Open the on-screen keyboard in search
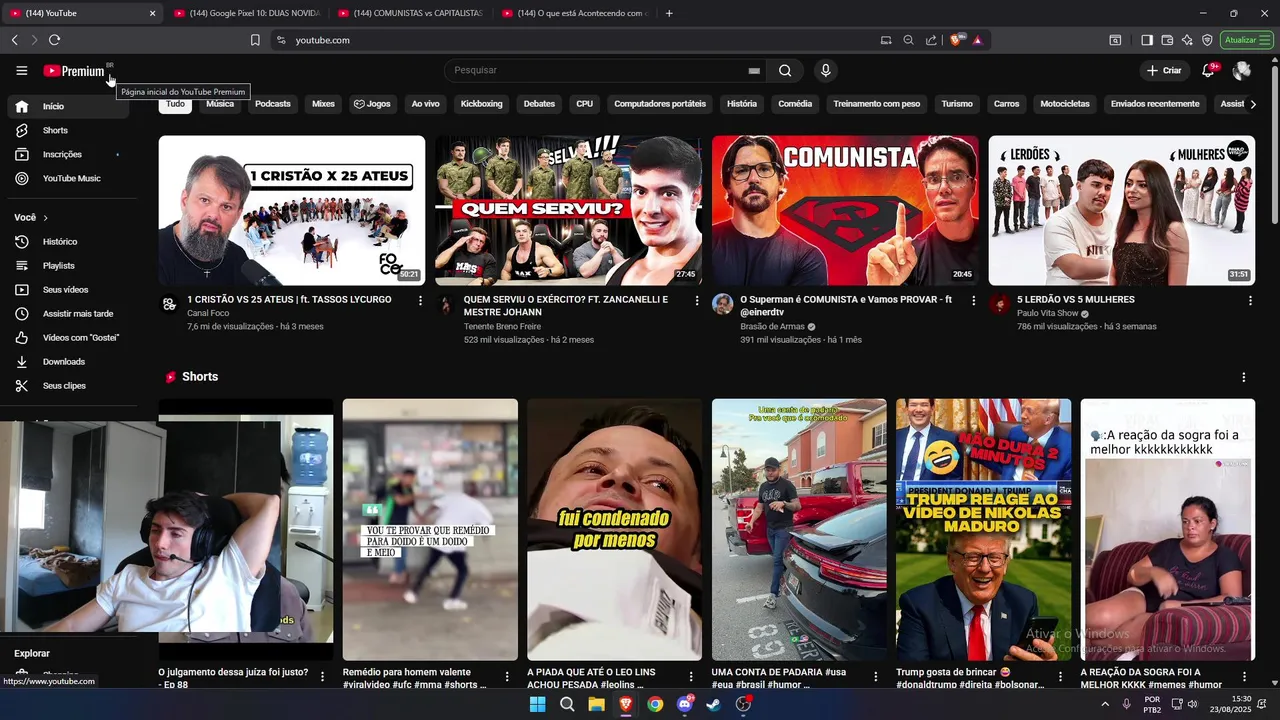1280x720 pixels. click(x=754, y=71)
